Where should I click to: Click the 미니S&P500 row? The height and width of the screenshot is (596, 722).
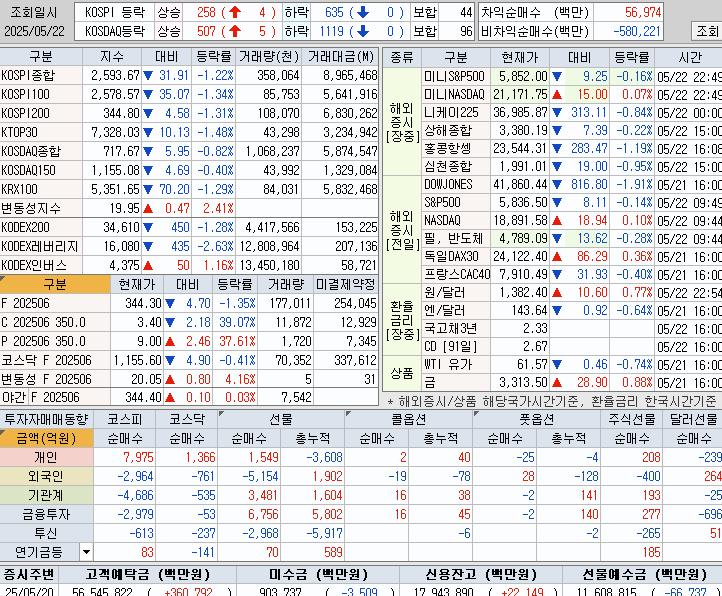click(572, 76)
